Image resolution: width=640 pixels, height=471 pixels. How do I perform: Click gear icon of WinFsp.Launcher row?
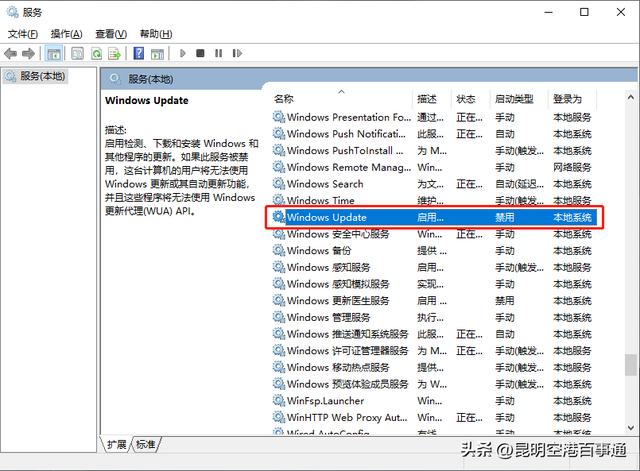[278, 400]
